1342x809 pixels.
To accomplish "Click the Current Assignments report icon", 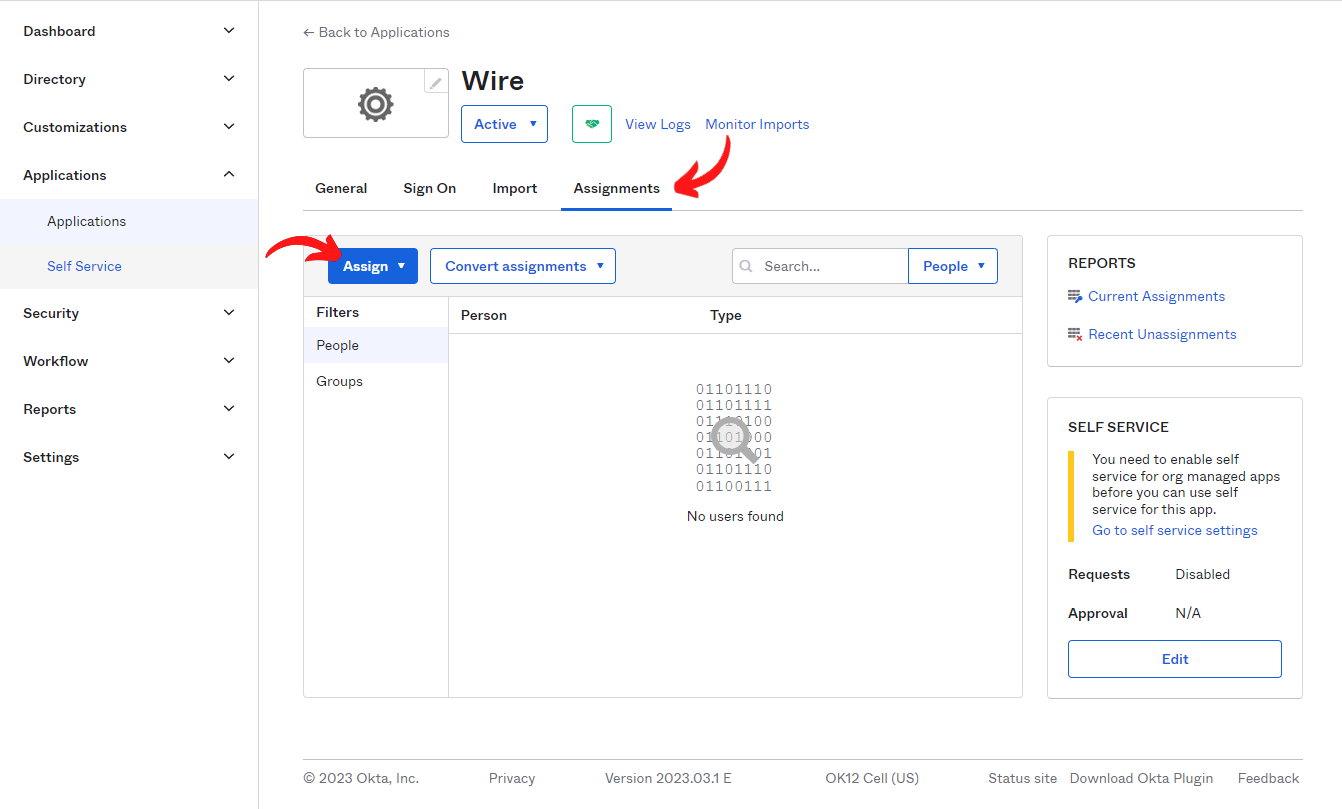I will [1075, 297].
